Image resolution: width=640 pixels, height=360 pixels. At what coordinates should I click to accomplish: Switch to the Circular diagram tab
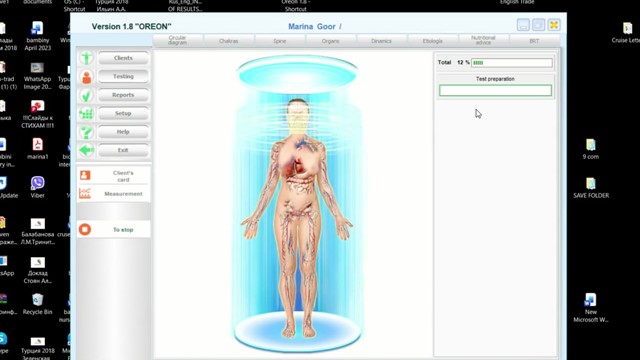pos(177,40)
